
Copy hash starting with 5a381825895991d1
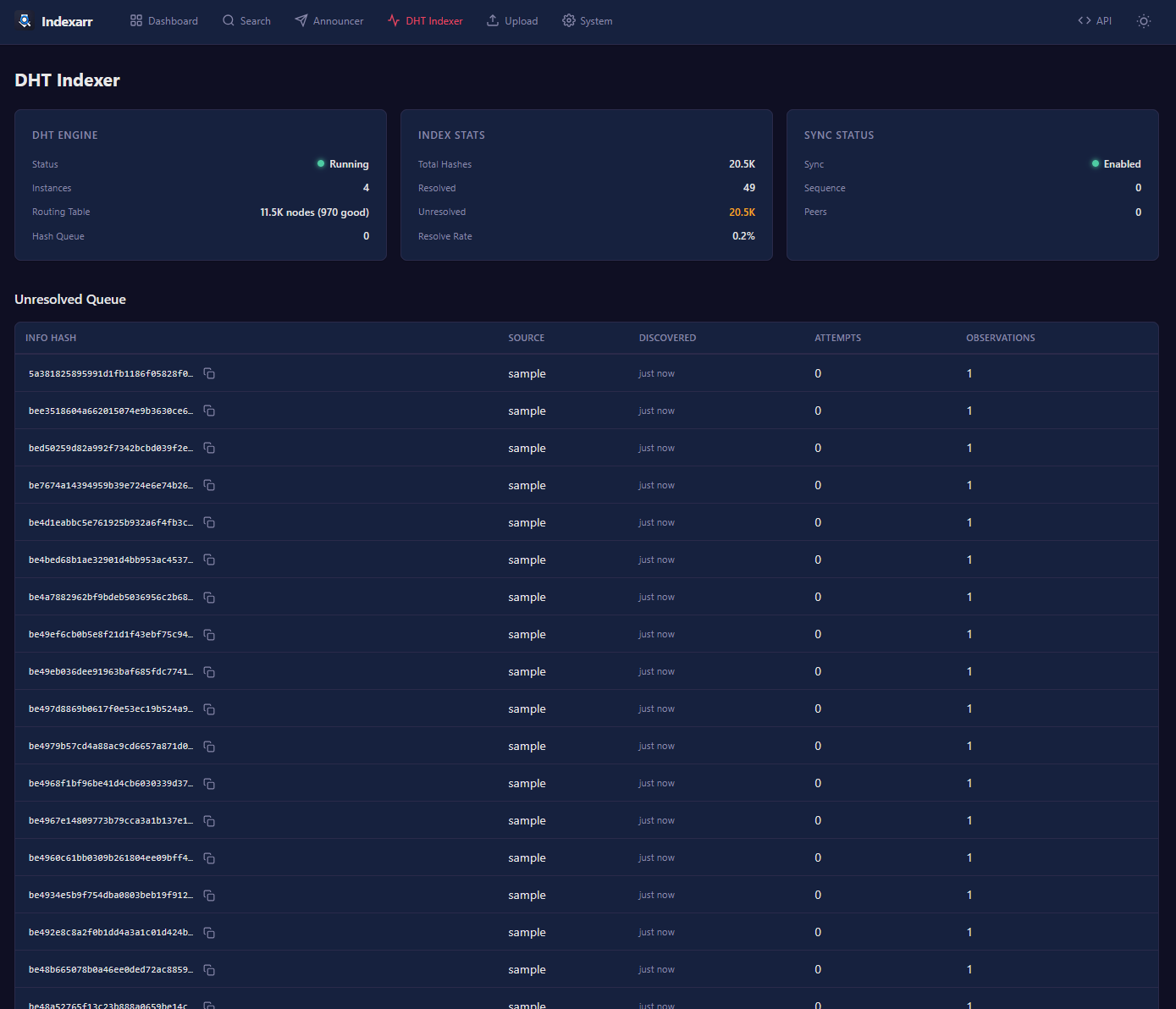pos(209,374)
